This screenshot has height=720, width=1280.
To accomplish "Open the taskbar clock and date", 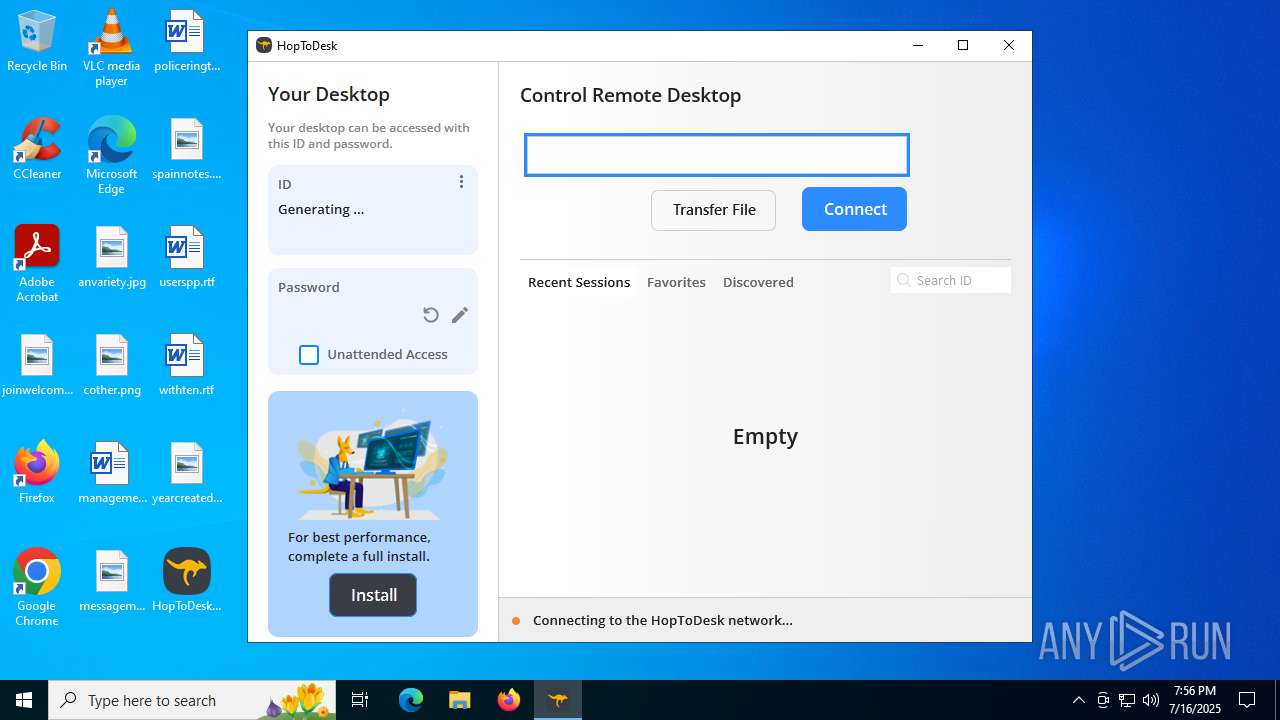I will [1196, 700].
